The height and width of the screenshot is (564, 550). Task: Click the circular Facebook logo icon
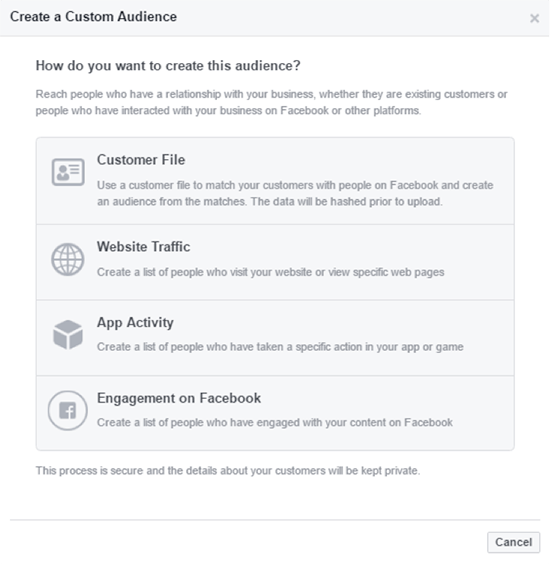(x=68, y=410)
